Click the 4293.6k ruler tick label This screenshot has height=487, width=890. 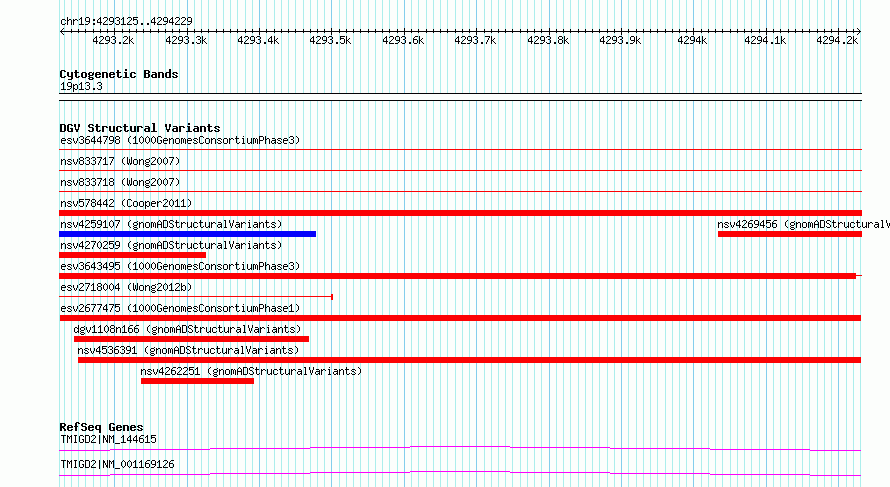tap(403, 40)
